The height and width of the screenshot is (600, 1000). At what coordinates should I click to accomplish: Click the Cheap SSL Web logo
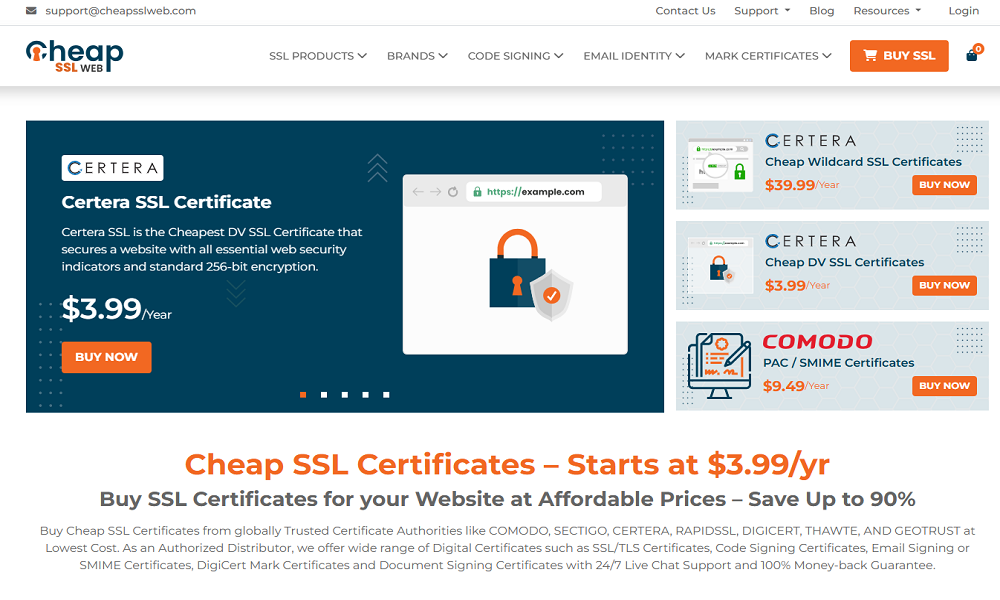point(75,56)
